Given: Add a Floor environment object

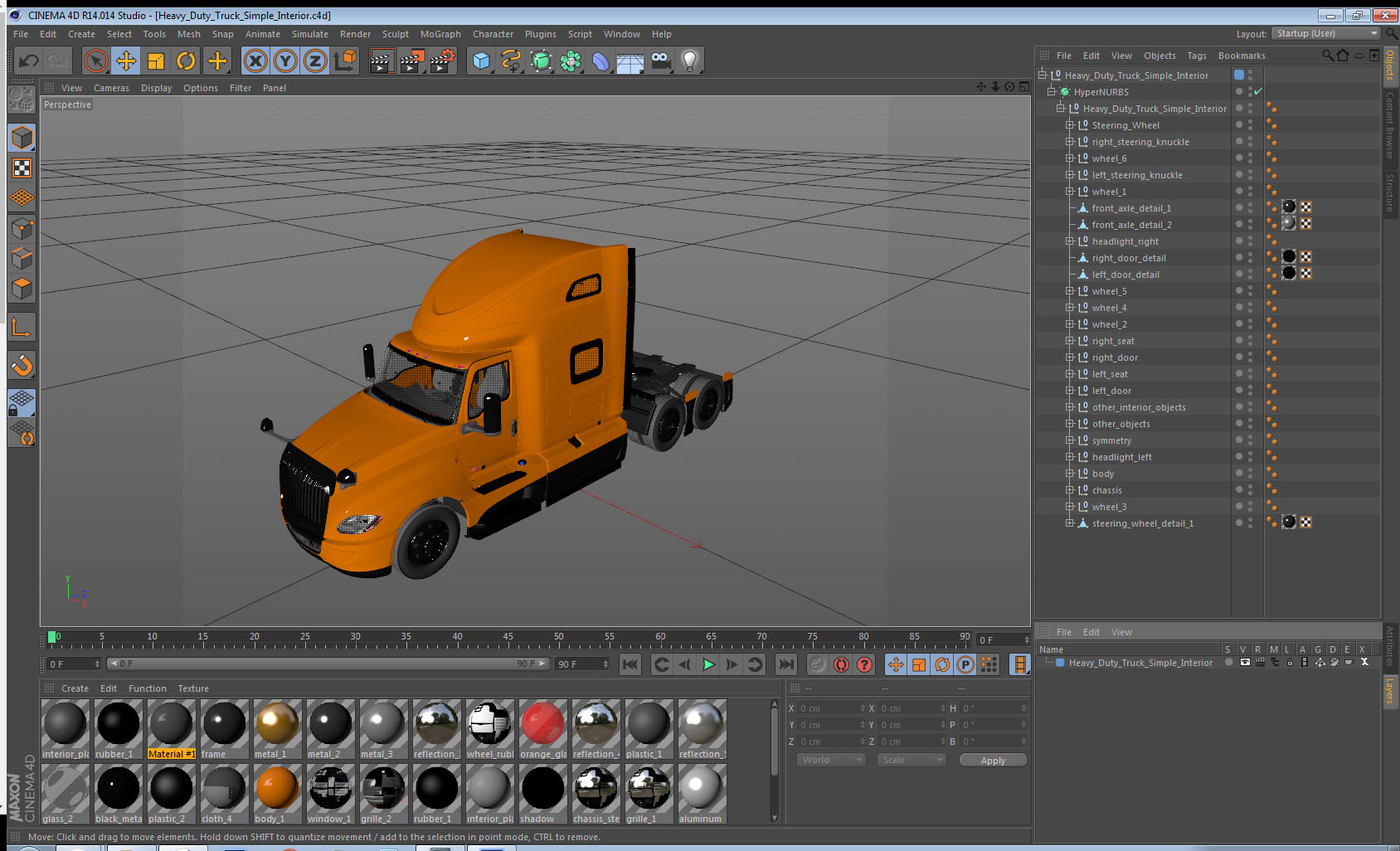Looking at the screenshot, I should [630, 61].
